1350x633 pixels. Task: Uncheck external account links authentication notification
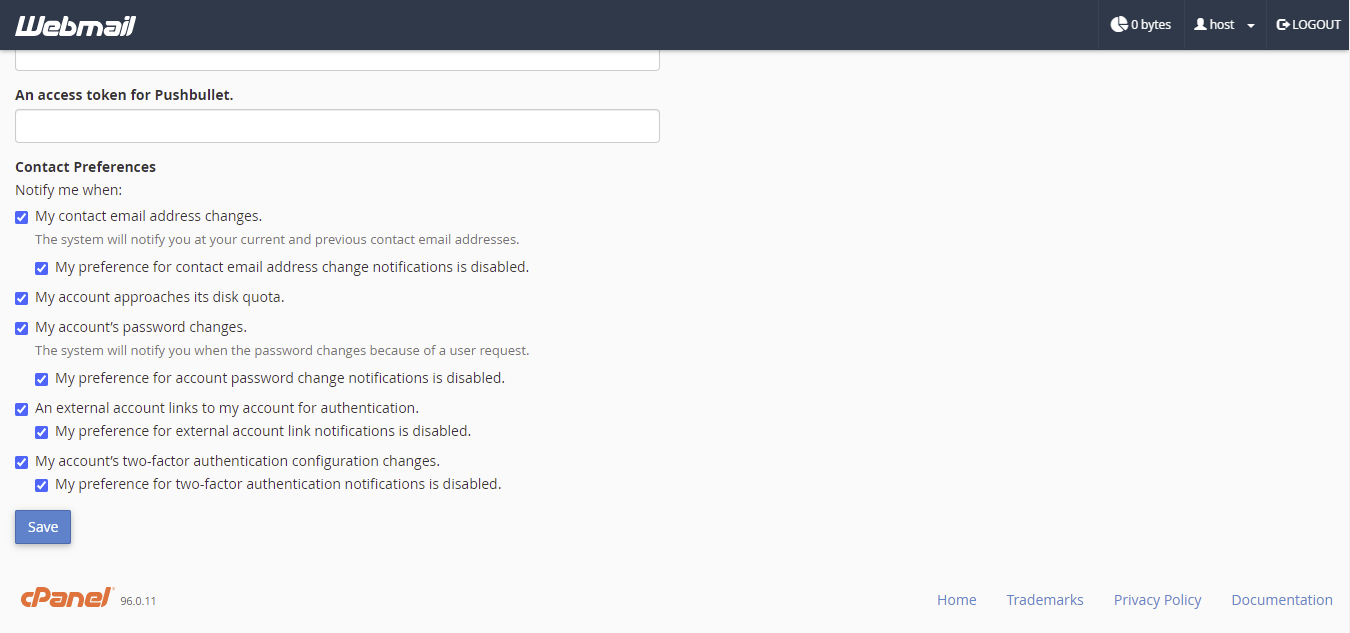pos(22,409)
